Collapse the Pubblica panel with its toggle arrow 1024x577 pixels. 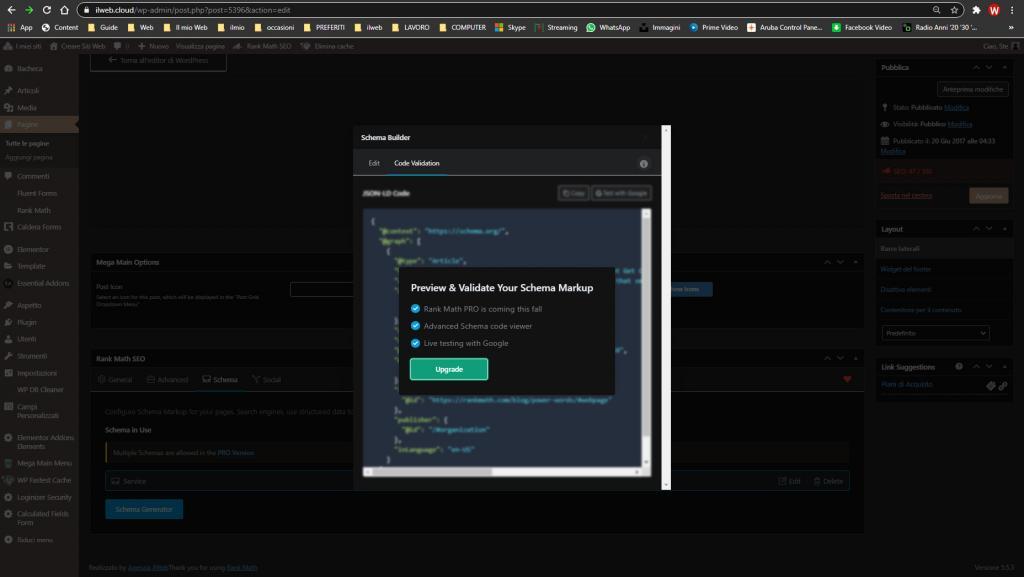[1004, 67]
